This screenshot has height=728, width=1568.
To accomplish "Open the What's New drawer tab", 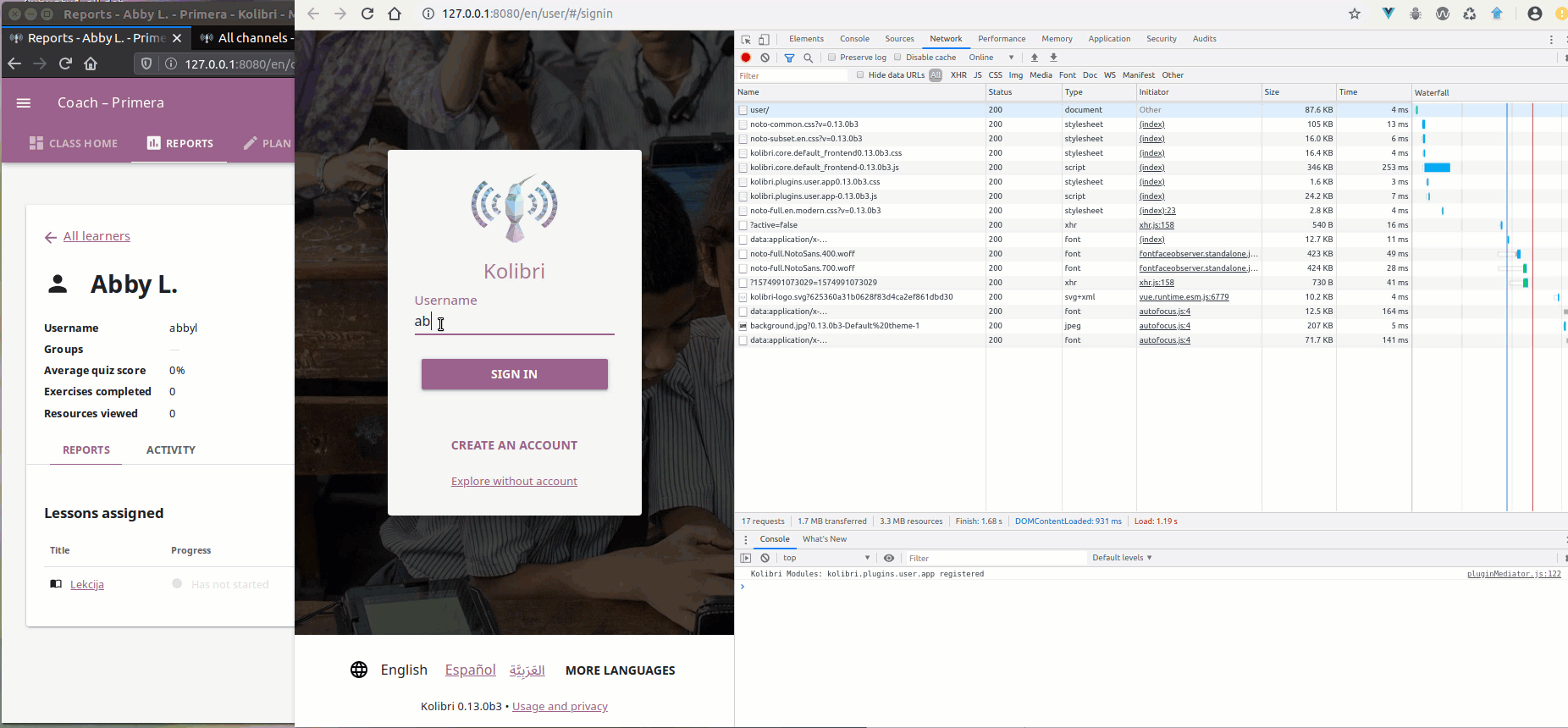I will coord(825,539).
